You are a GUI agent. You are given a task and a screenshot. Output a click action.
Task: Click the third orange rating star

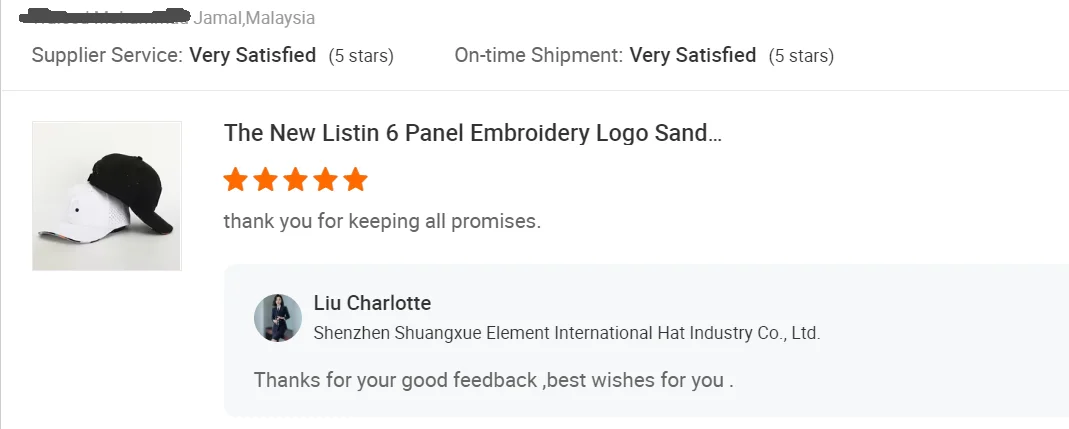pyautogui.click(x=296, y=180)
